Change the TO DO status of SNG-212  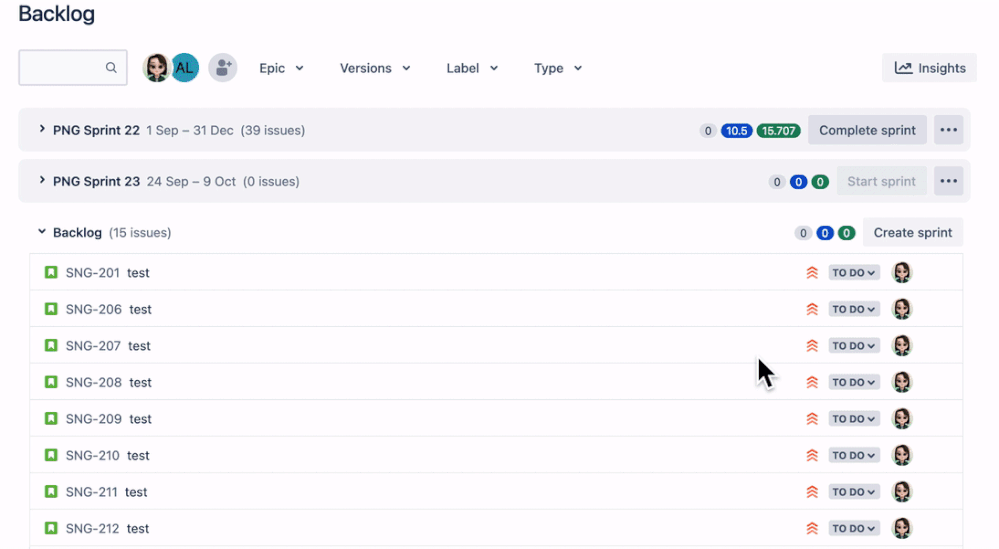tap(854, 528)
